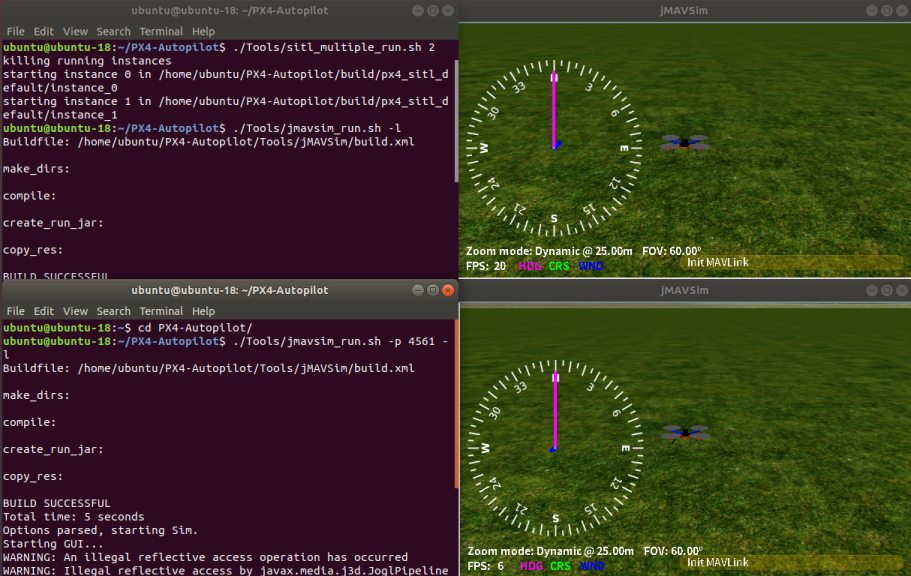Click bottom terminal window title bar
This screenshot has width=911, height=576.
coord(229,290)
